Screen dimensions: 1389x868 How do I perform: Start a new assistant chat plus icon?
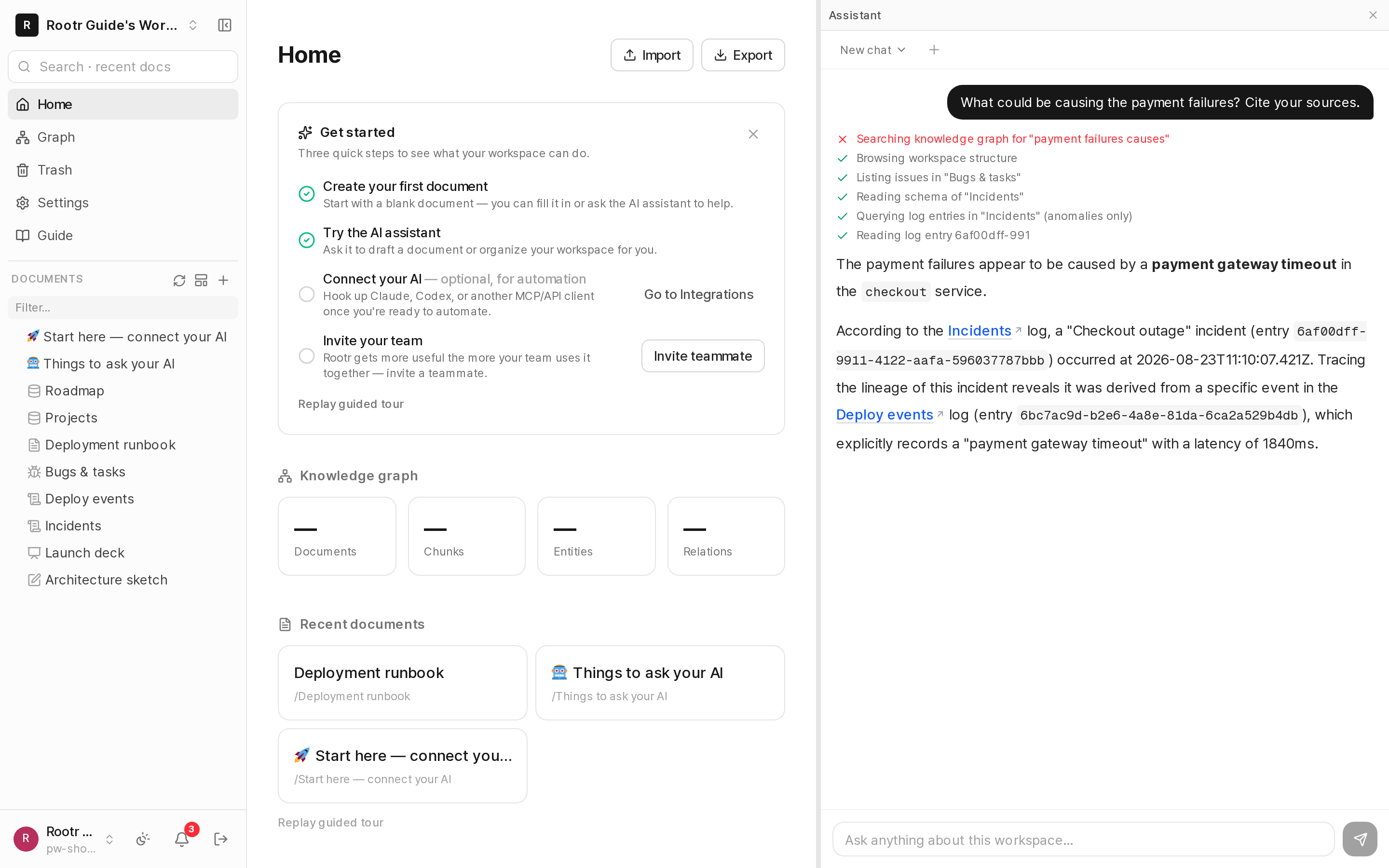pyautogui.click(x=934, y=50)
